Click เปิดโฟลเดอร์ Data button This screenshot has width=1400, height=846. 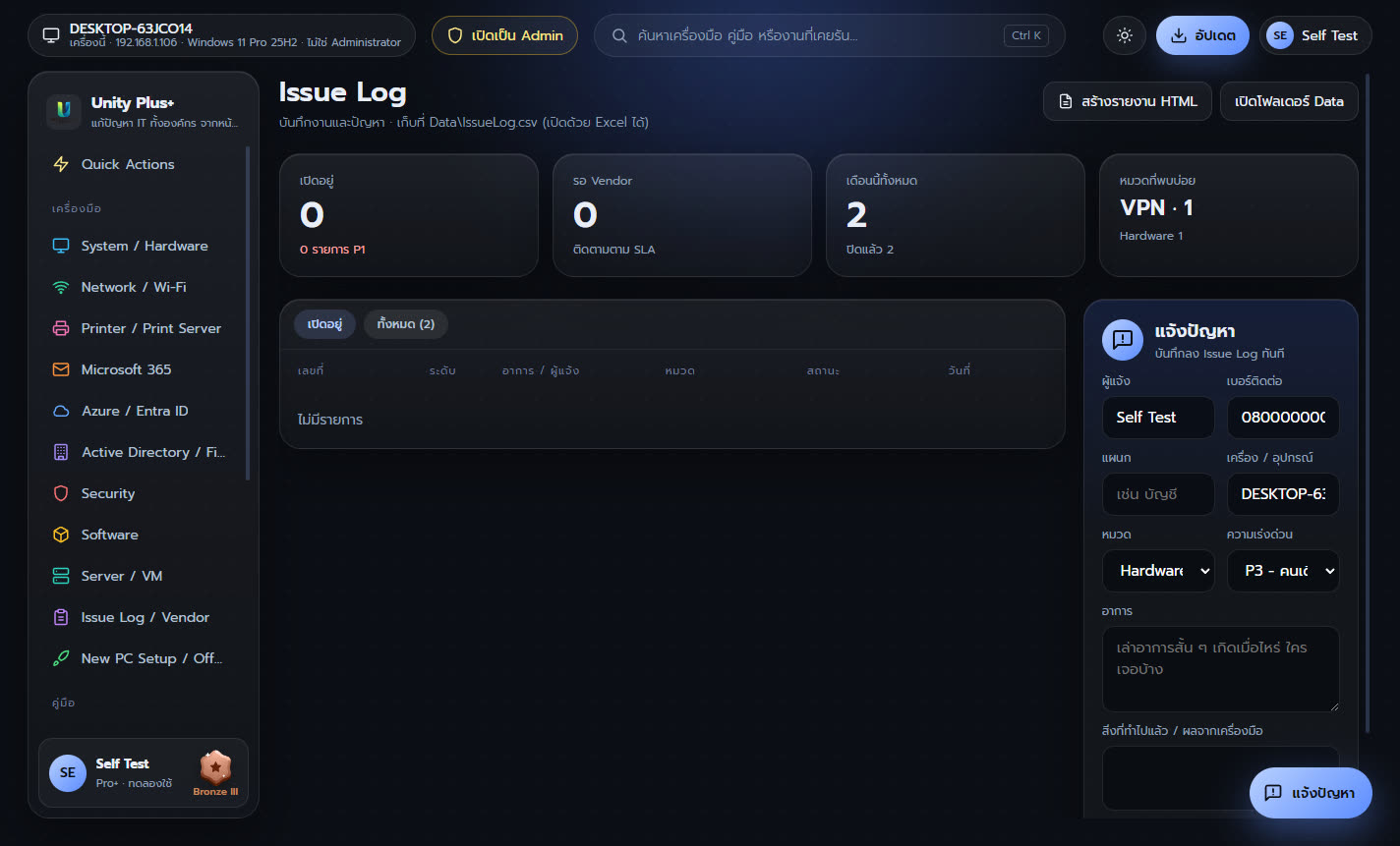click(1289, 101)
